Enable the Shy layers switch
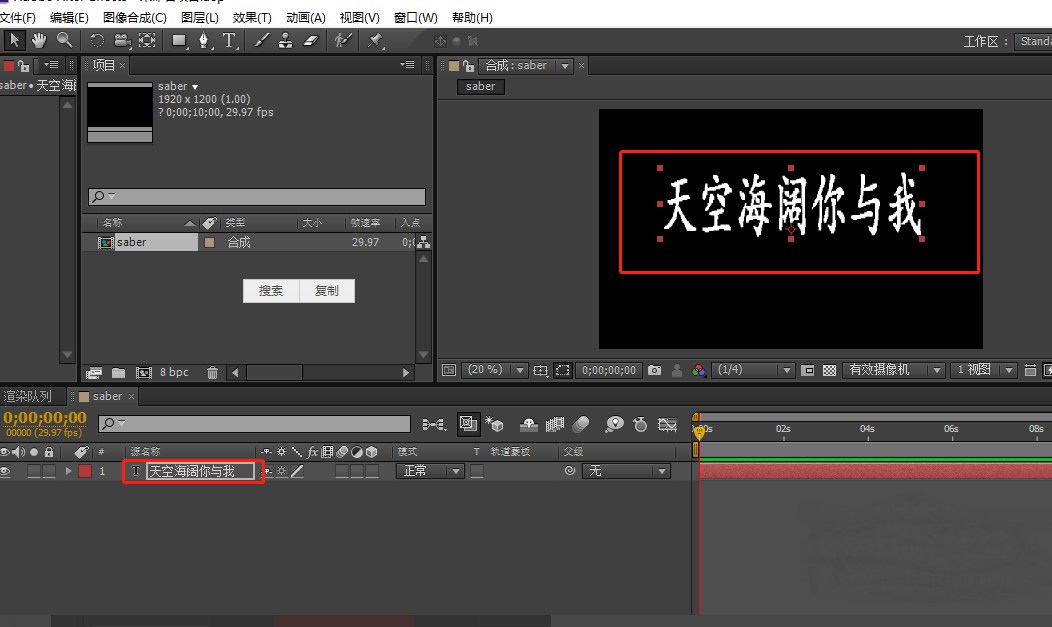Screen dimensions: 1052x627 pos(530,424)
